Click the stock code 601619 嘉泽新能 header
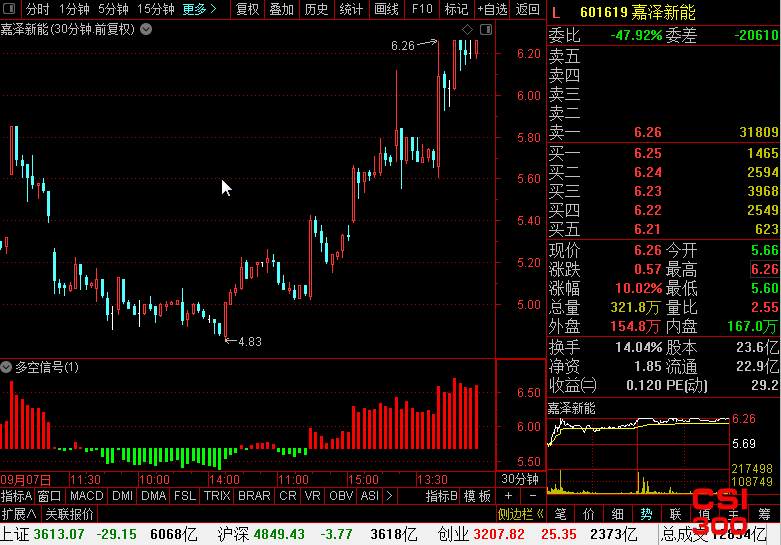Viewport: 781px width, 545px height. click(x=638, y=12)
